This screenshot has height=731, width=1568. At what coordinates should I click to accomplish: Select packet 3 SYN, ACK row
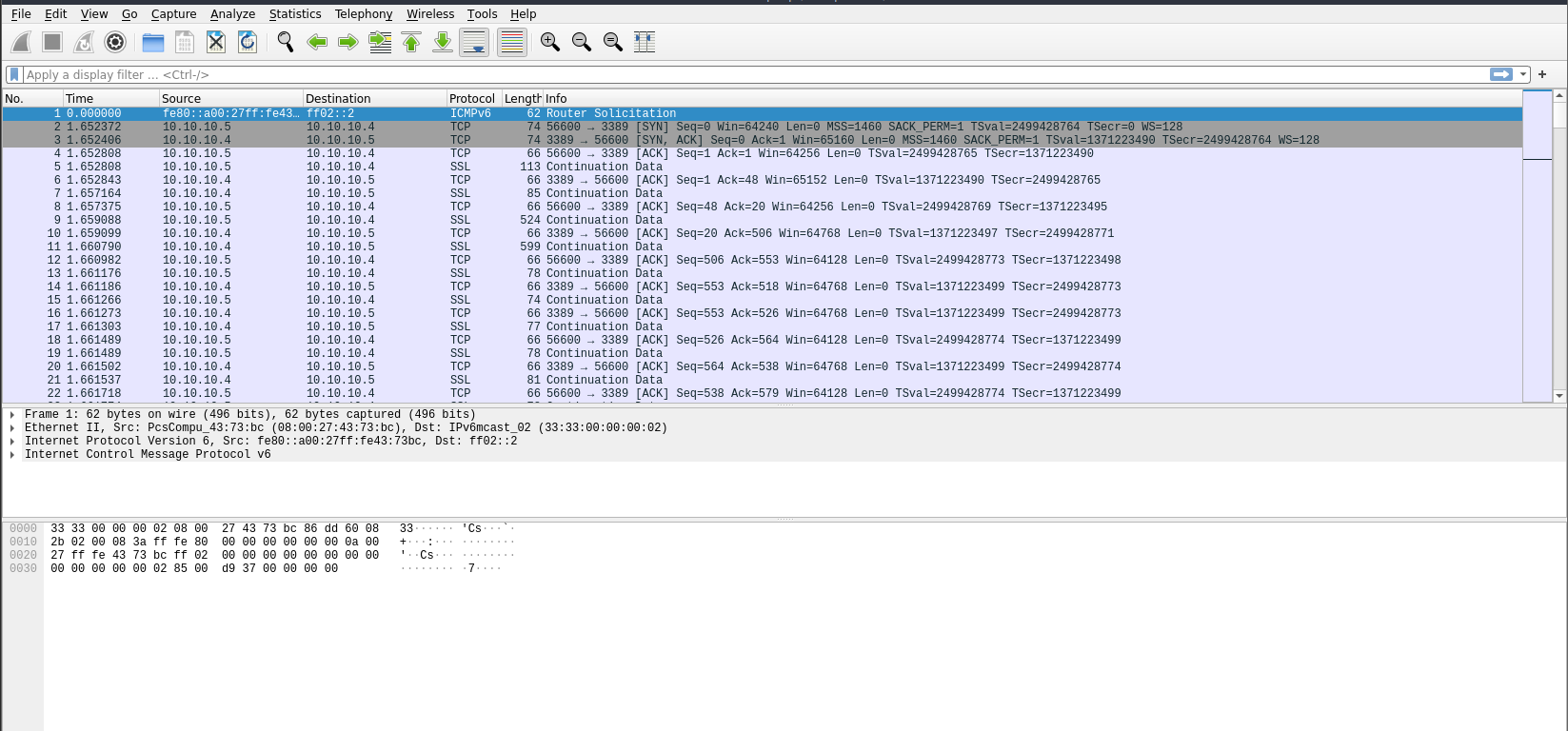click(x=762, y=140)
